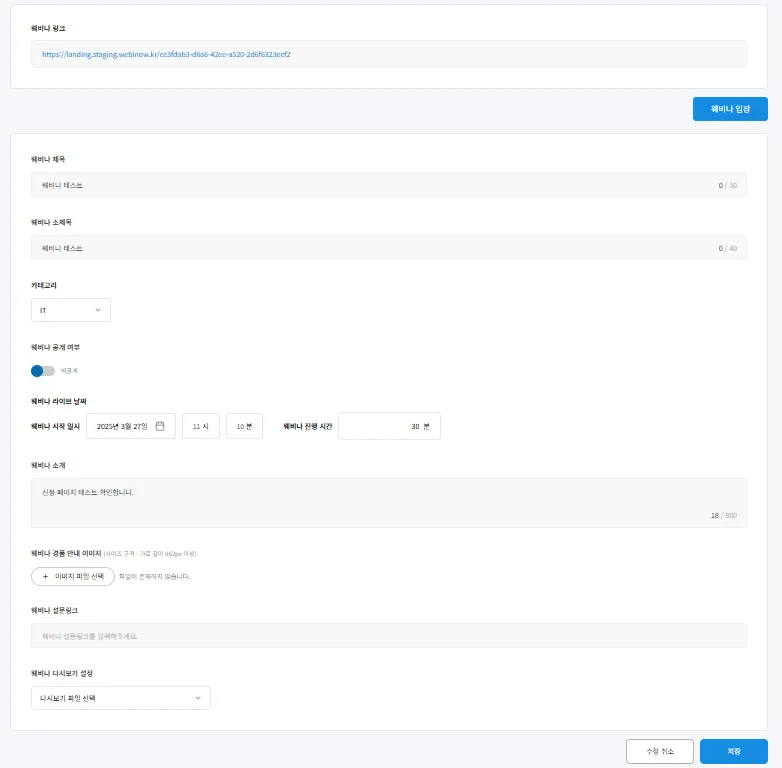782x768 pixels.
Task: Click the chevron arrow in 다시보기 파일 선택
Action: [x=197, y=697]
